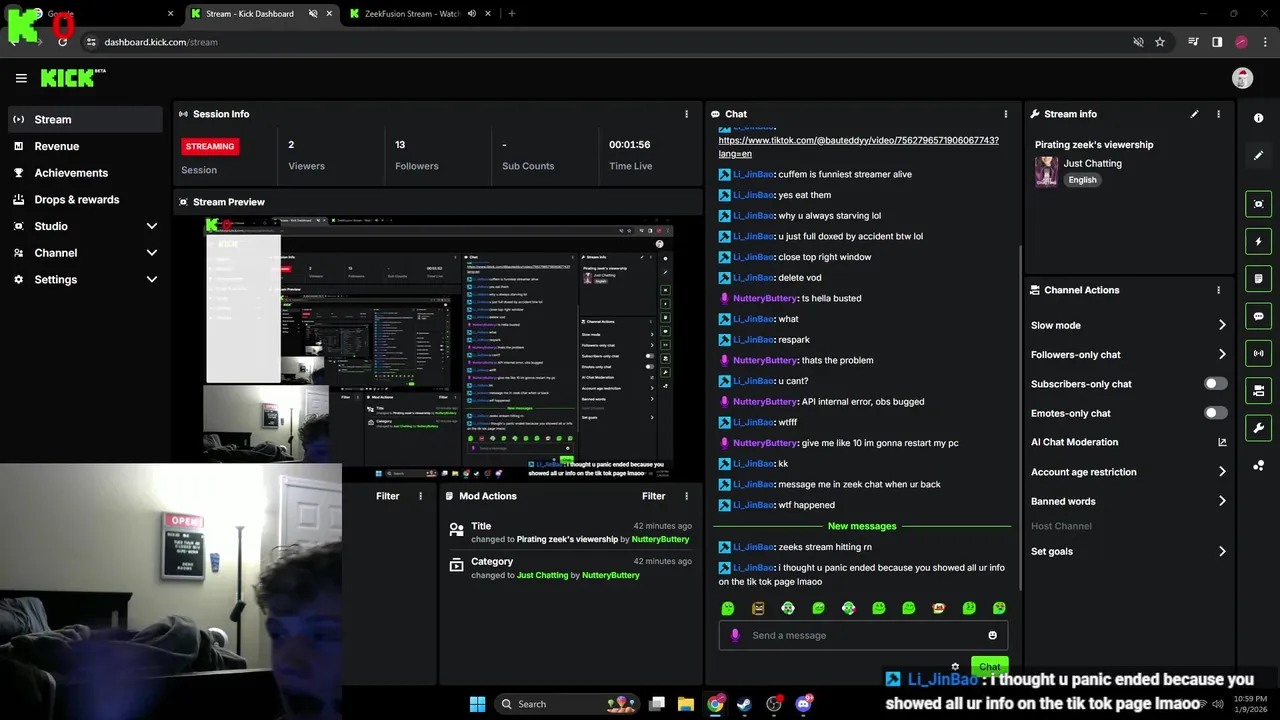Open the emoji picker in message box

(992, 635)
